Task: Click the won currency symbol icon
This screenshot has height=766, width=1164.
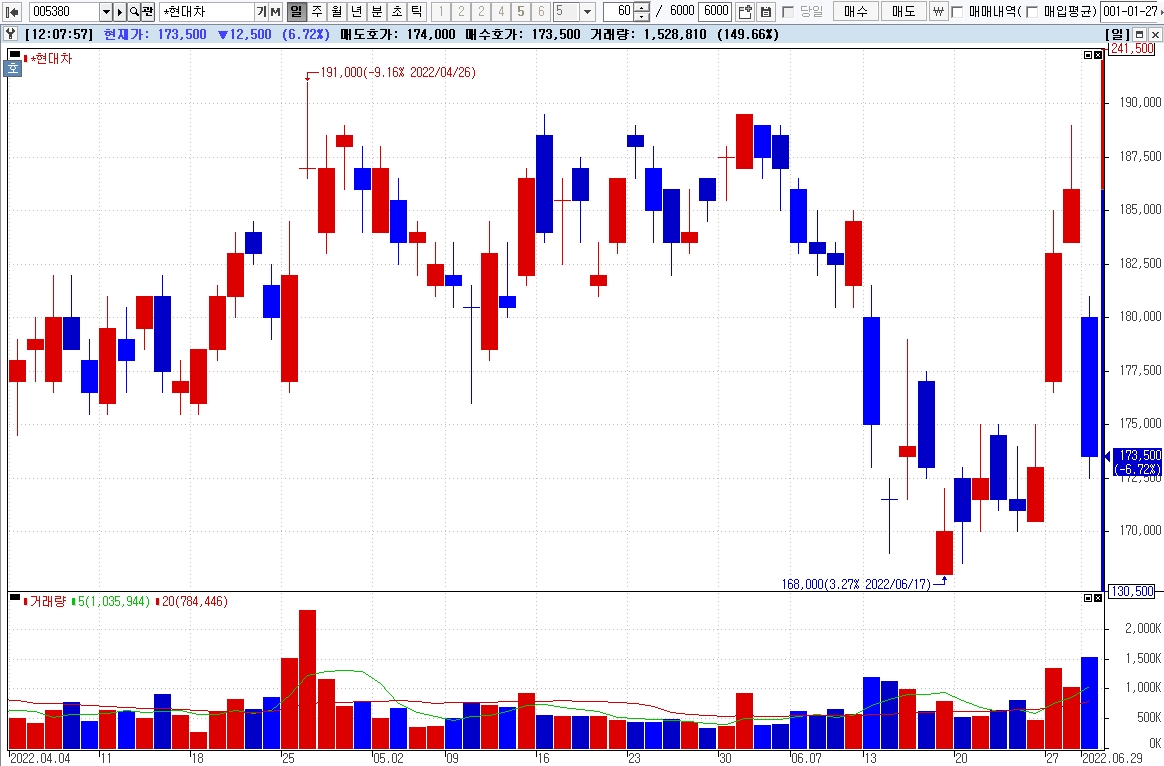Action: [x=938, y=11]
